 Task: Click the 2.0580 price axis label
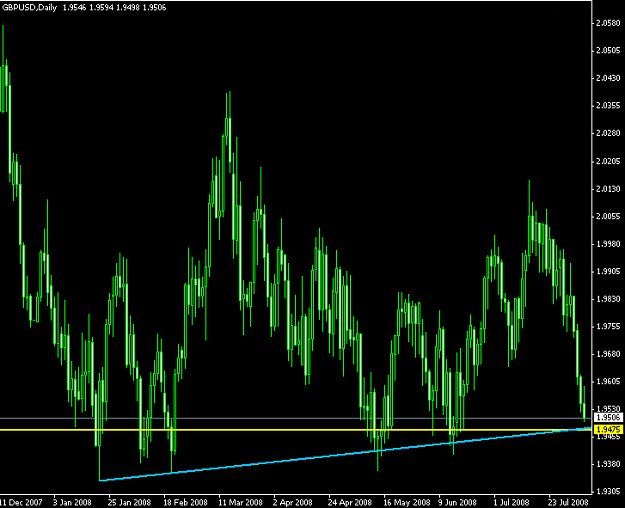608,23
